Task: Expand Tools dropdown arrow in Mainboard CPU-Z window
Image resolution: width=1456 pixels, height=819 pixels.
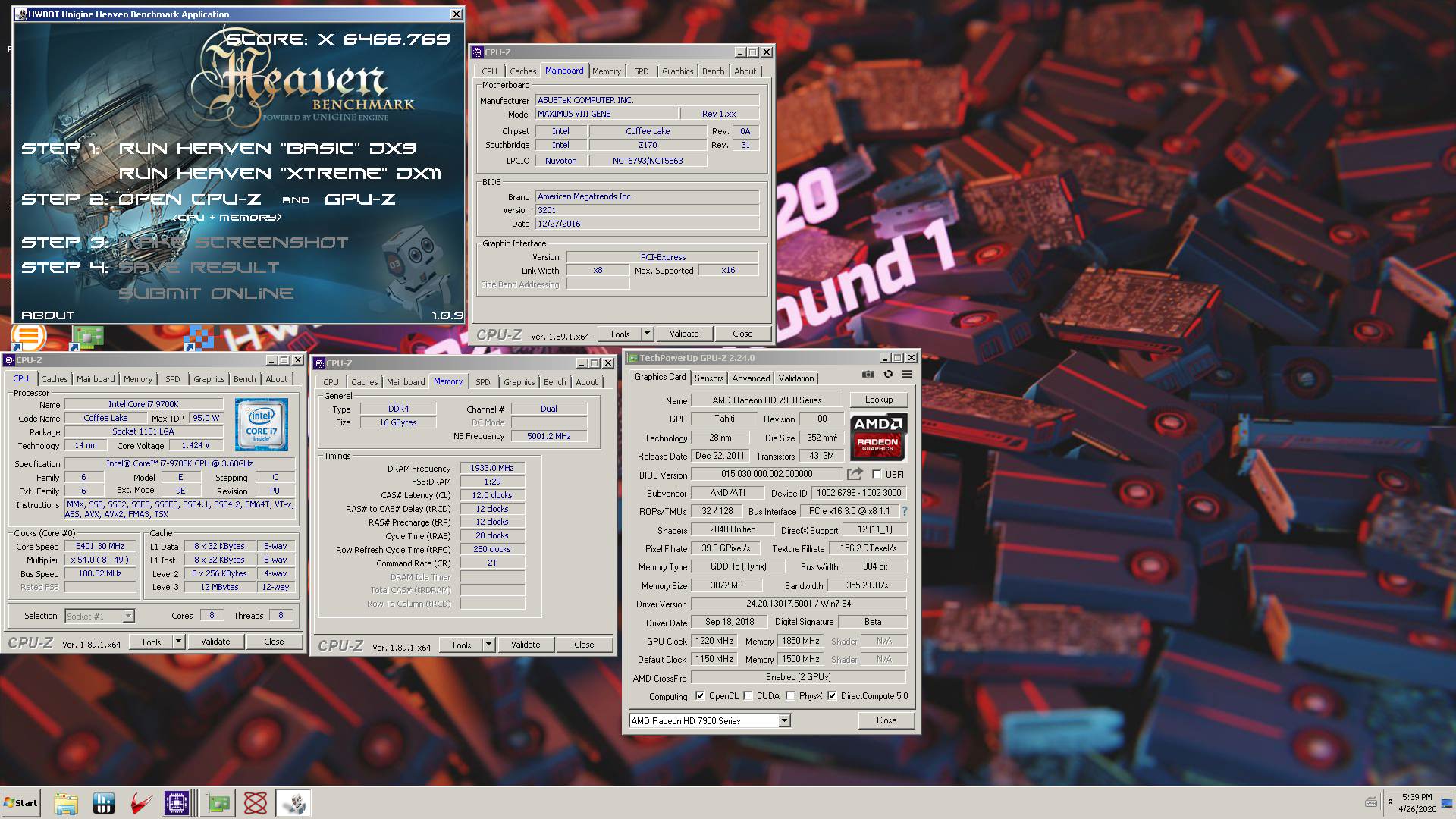Action: pos(647,334)
